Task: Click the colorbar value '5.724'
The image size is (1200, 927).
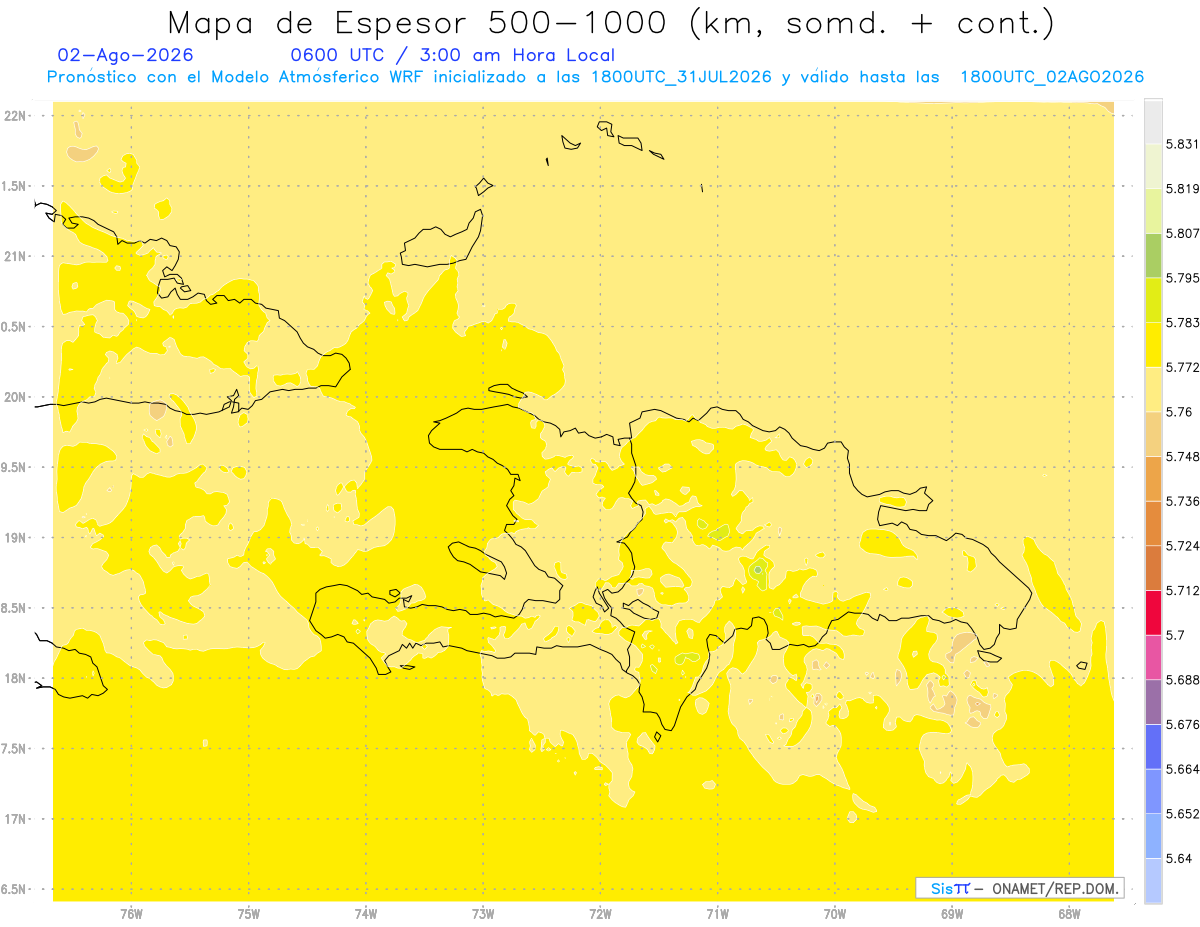Action: click(x=1182, y=546)
